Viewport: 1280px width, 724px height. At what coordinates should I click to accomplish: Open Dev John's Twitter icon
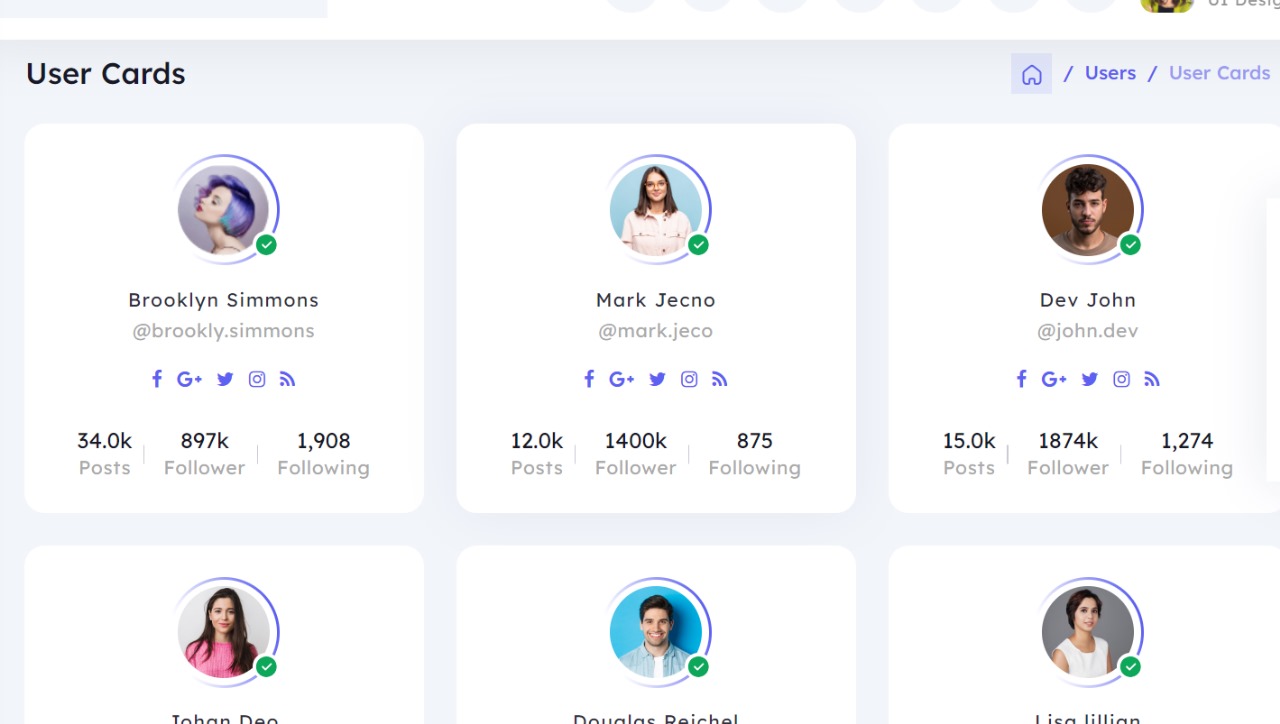point(1089,379)
